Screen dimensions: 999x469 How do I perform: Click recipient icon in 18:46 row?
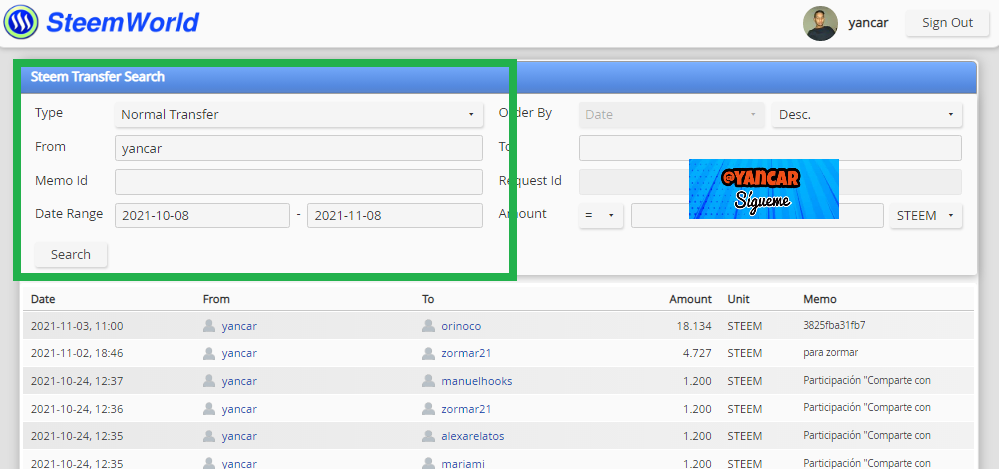point(428,353)
